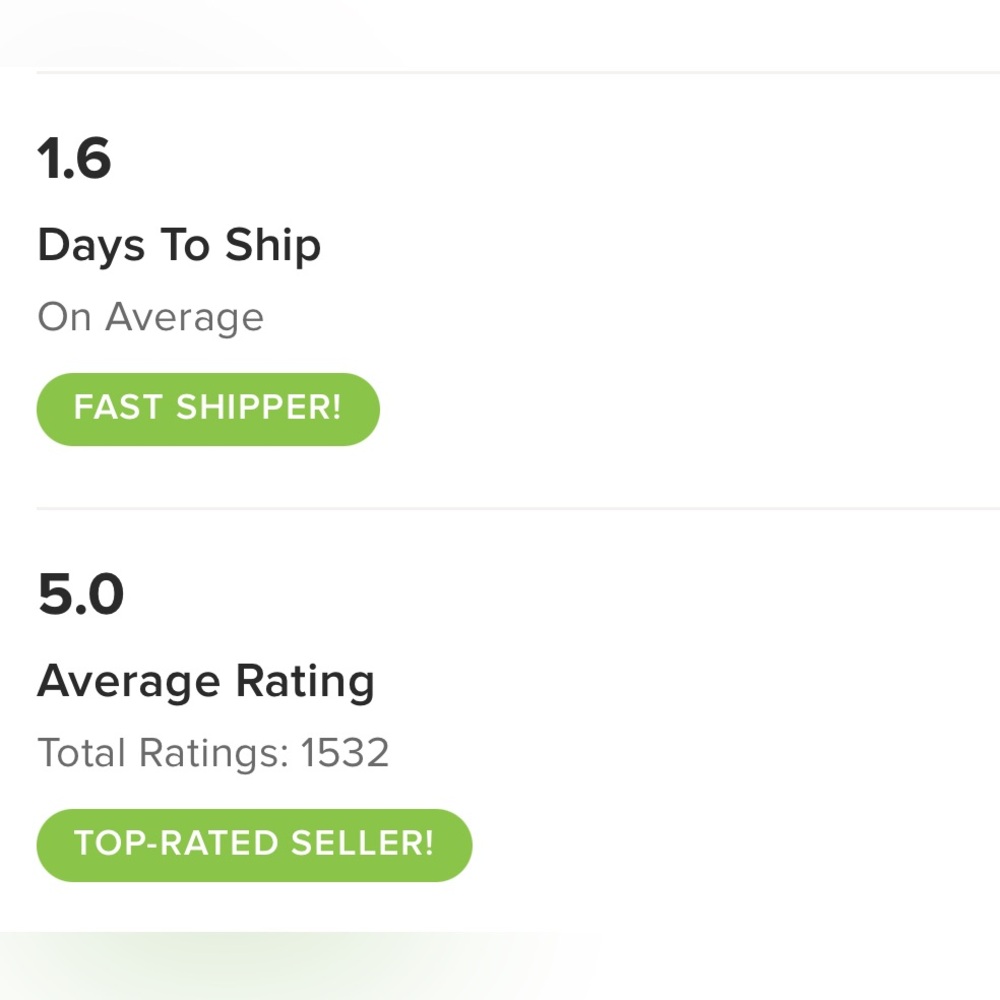Click the divider above the 5.0 rating

518,508
